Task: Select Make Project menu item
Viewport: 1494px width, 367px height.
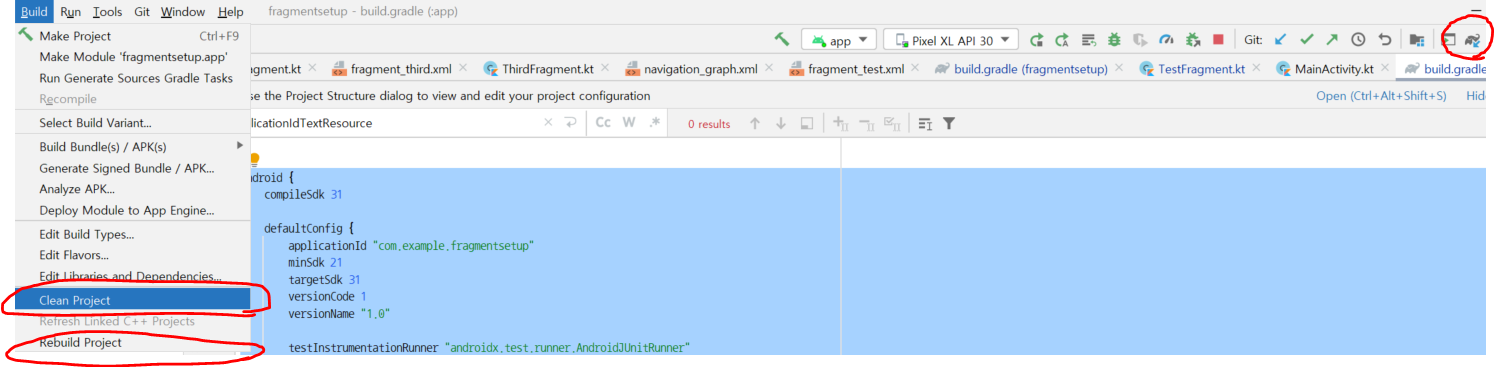Action: coord(133,36)
